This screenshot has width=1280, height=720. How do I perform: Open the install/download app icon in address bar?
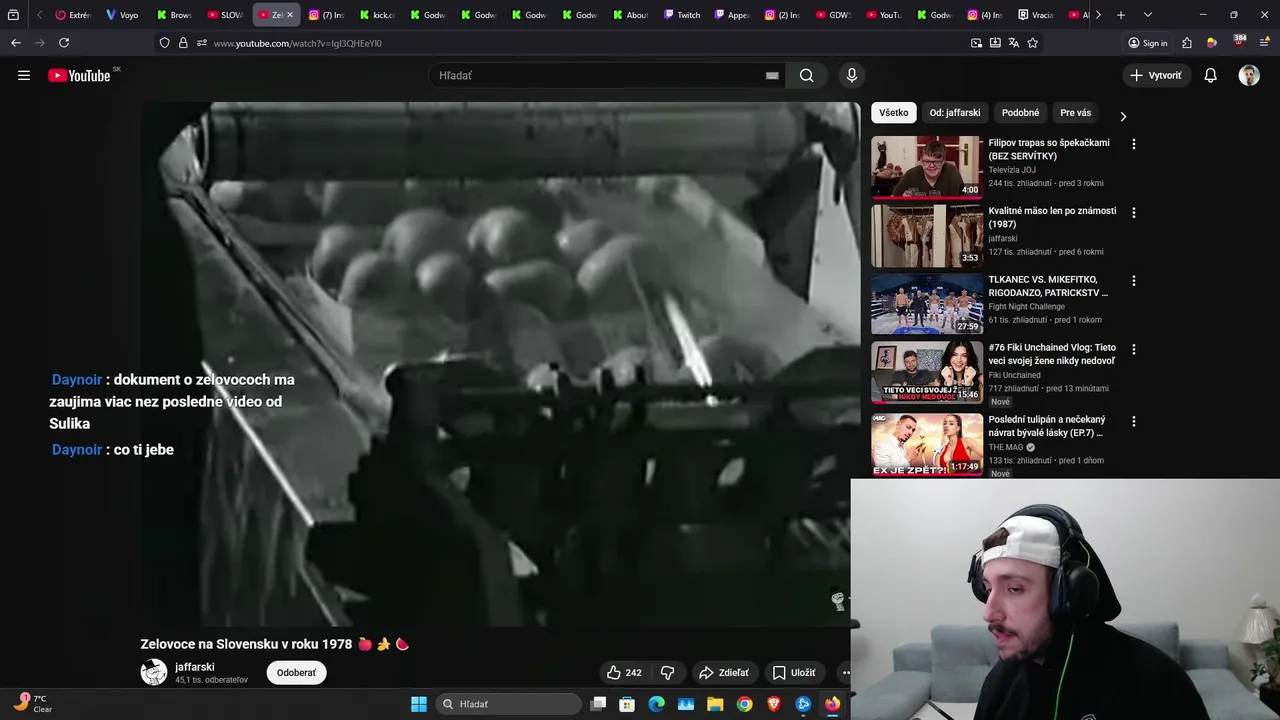click(x=995, y=43)
